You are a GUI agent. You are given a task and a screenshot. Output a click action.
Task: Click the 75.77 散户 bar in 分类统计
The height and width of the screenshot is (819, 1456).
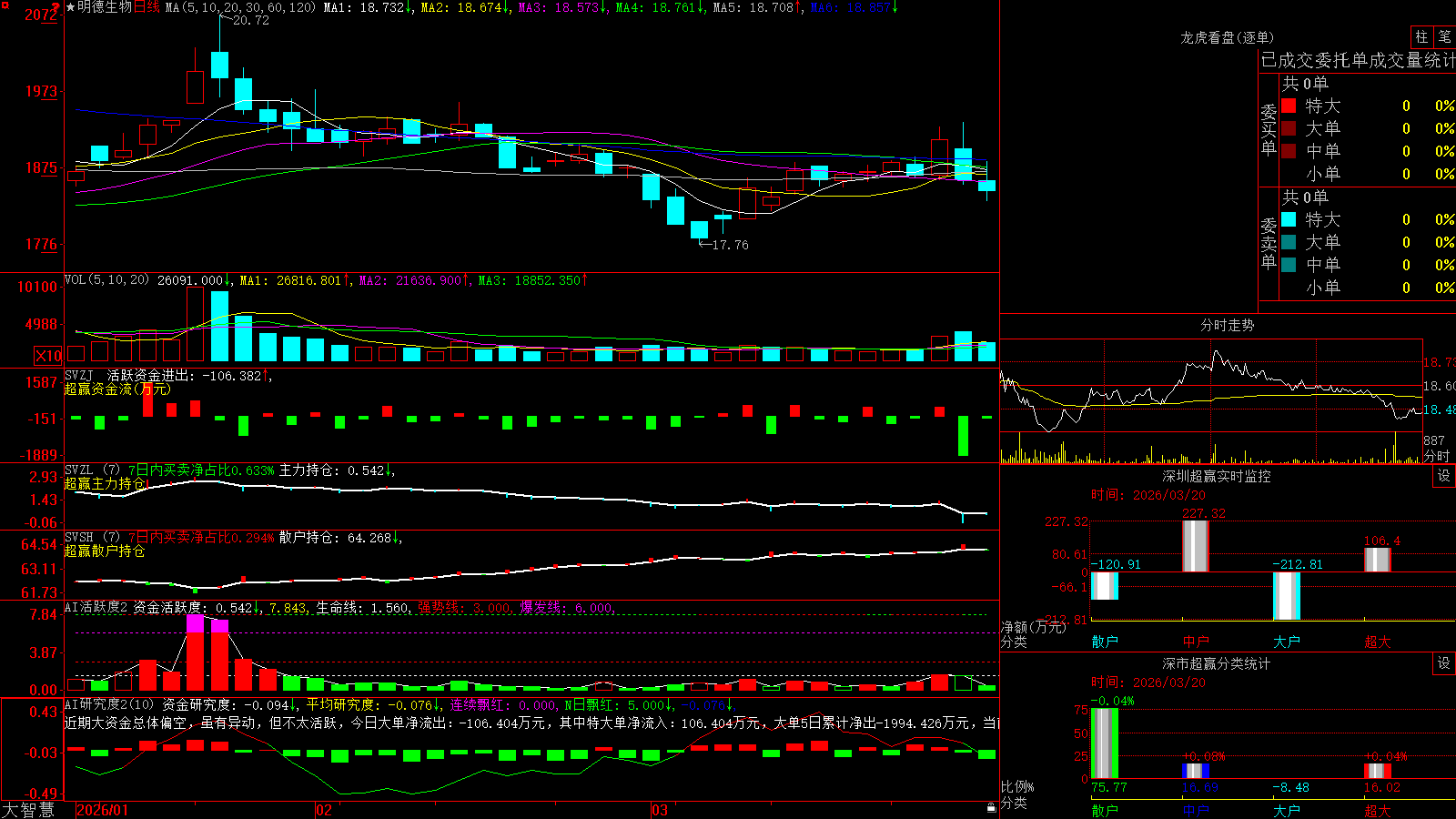pyautogui.click(x=1105, y=743)
